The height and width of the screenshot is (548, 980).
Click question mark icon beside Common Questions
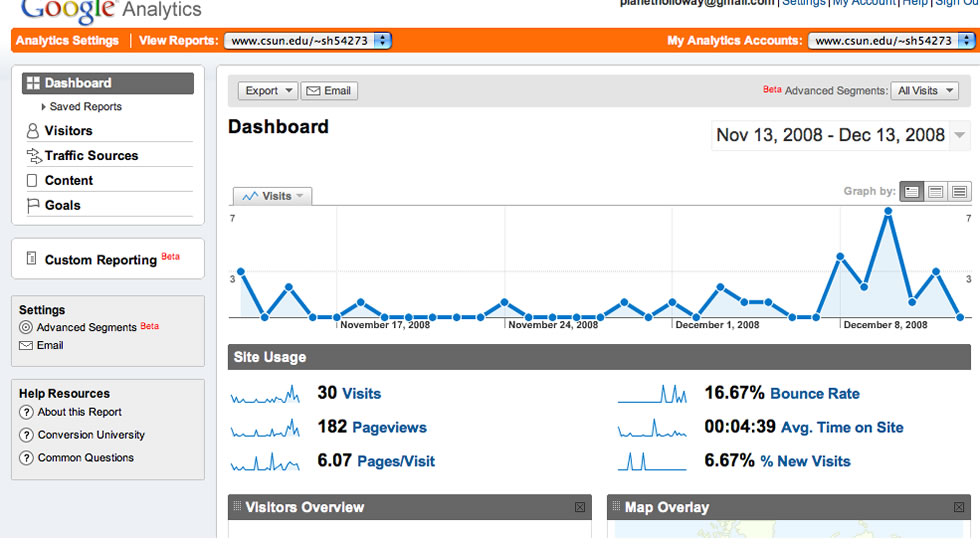pyautogui.click(x=26, y=458)
